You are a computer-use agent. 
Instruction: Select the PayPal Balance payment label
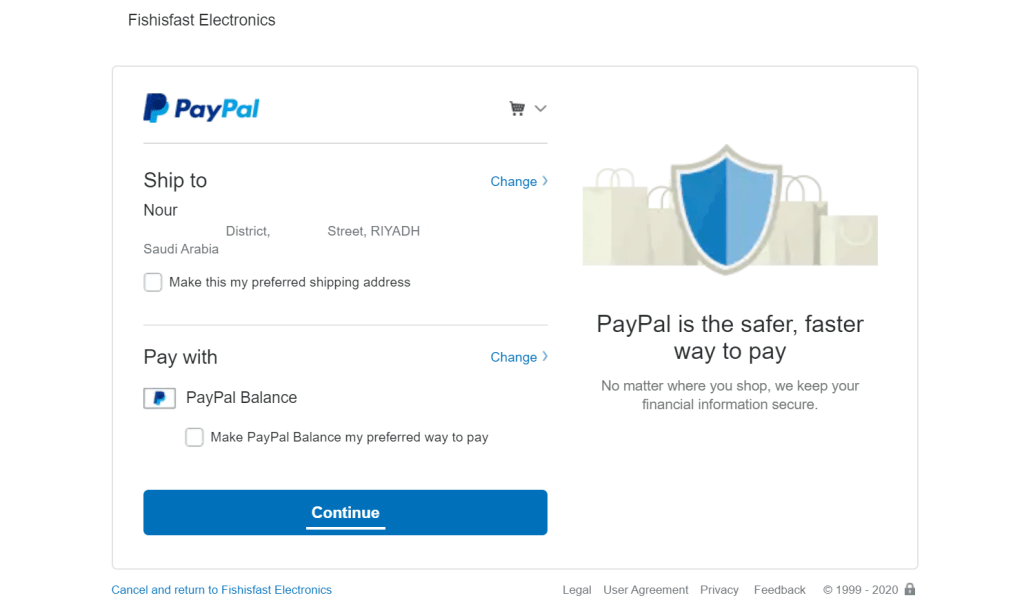[x=241, y=398]
